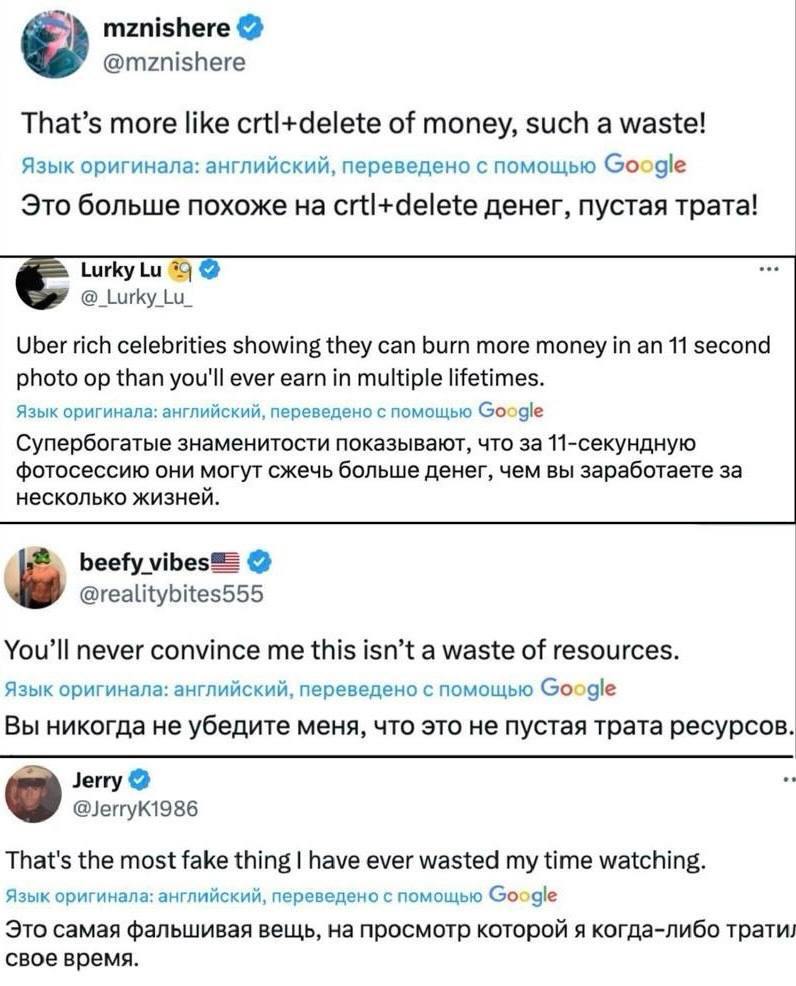The width and height of the screenshot is (796, 986).
Task: Open the @realitybites555 handle link
Action: click(170, 593)
